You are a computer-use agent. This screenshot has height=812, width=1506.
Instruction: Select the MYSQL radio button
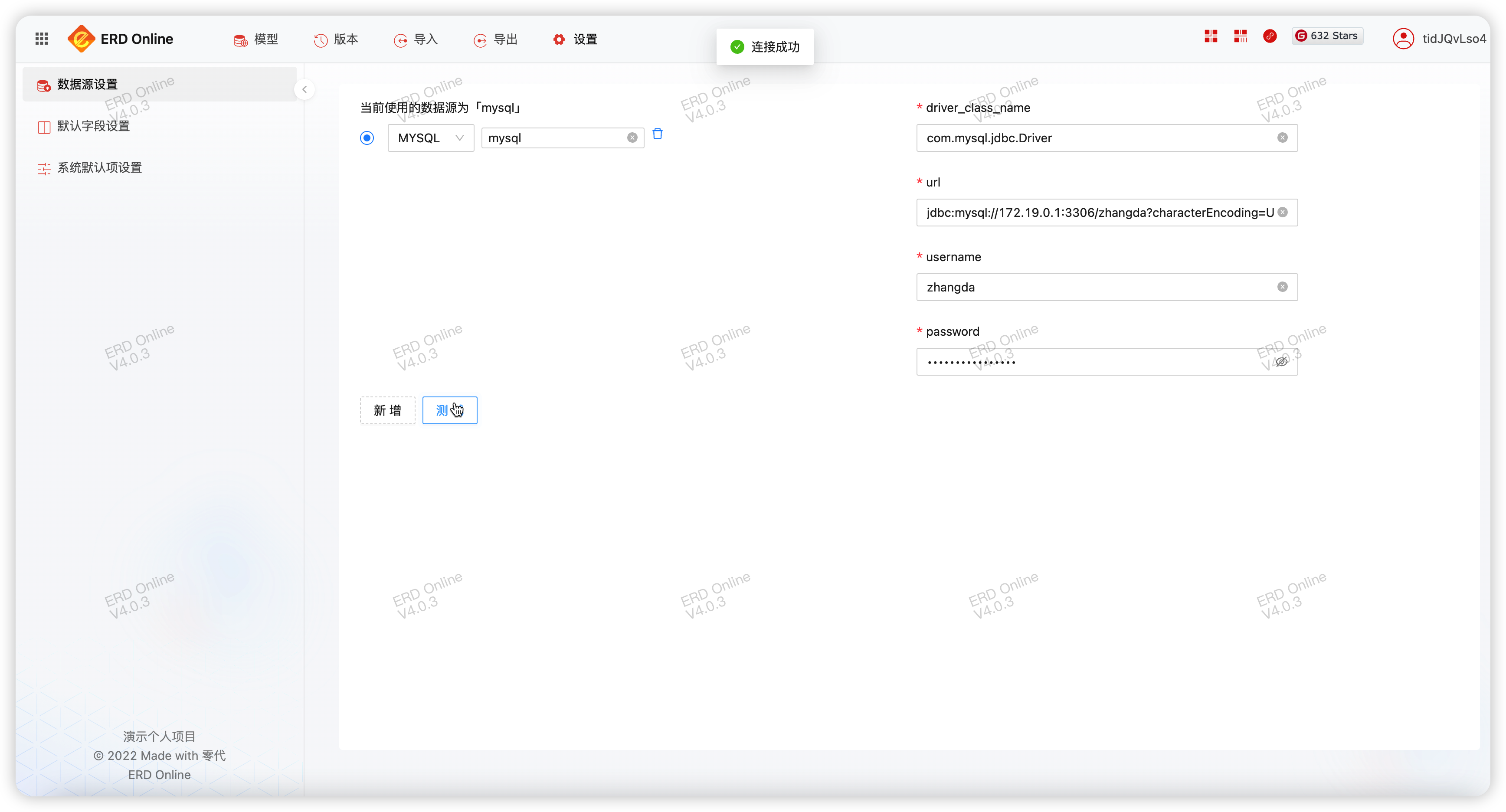[x=367, y=138]
